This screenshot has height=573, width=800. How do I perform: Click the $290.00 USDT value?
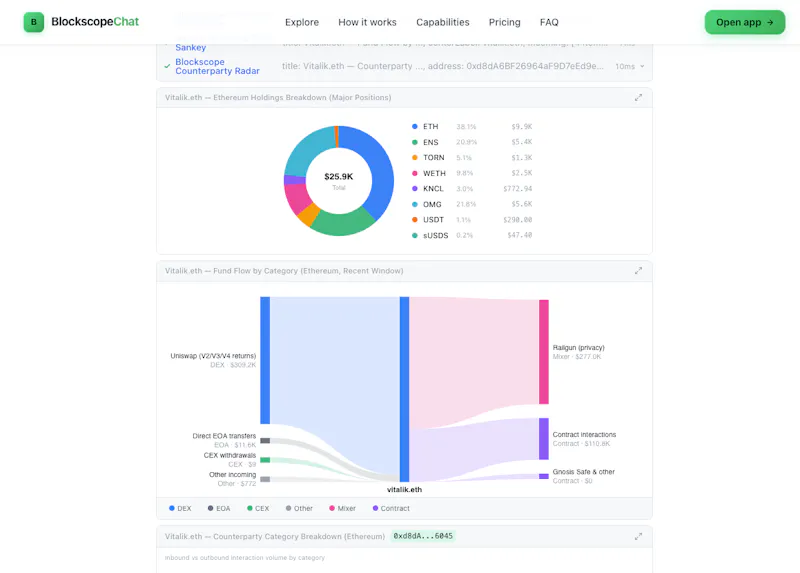point(518,220)
